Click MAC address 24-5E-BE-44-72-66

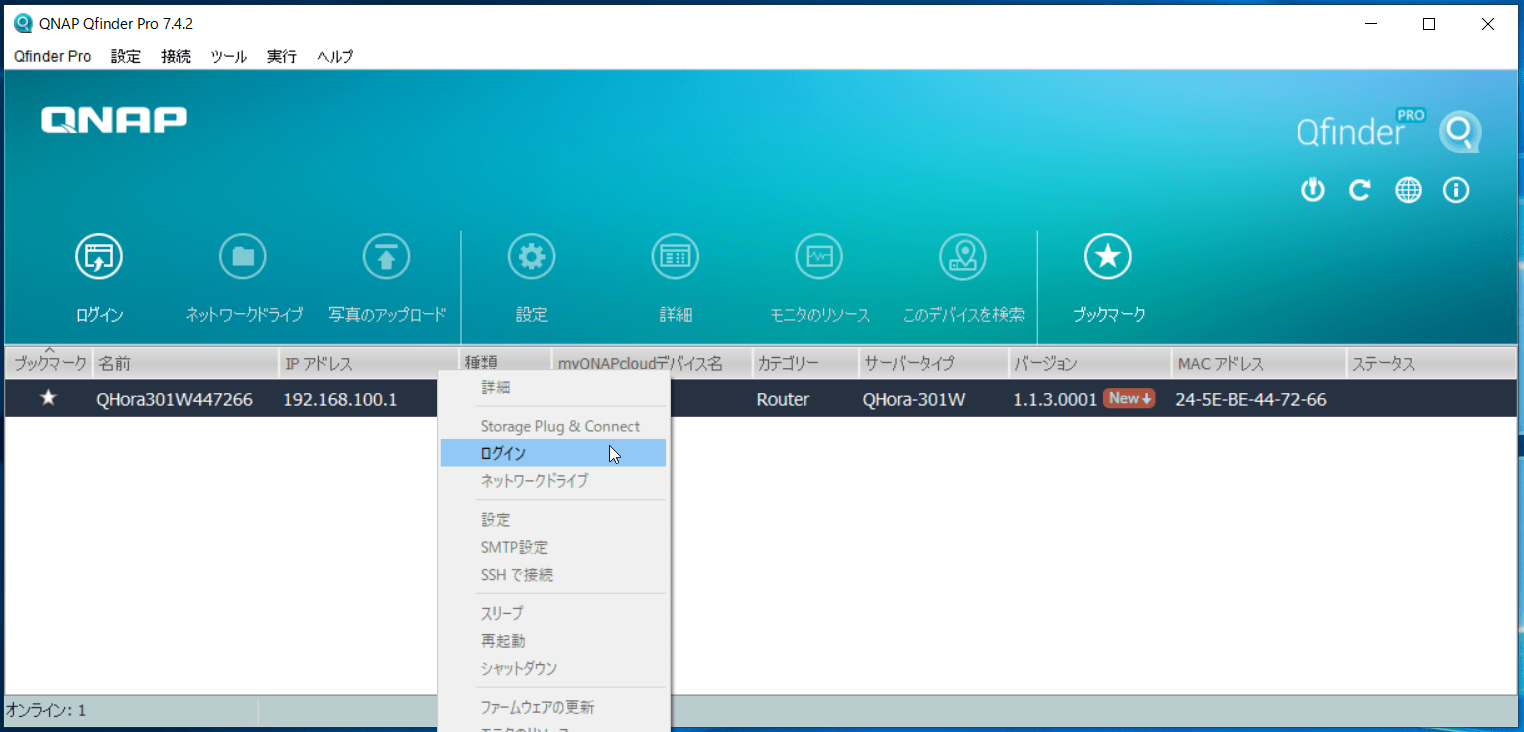(1251, 400)
